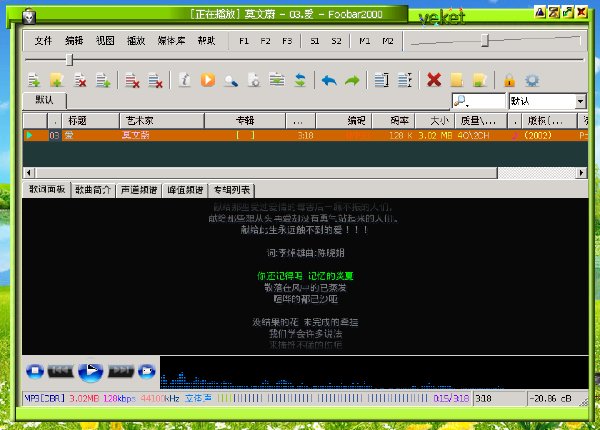Click the plain yellow folder icon
The width and height of the screenshot is (600, 430).
[457, 80]
